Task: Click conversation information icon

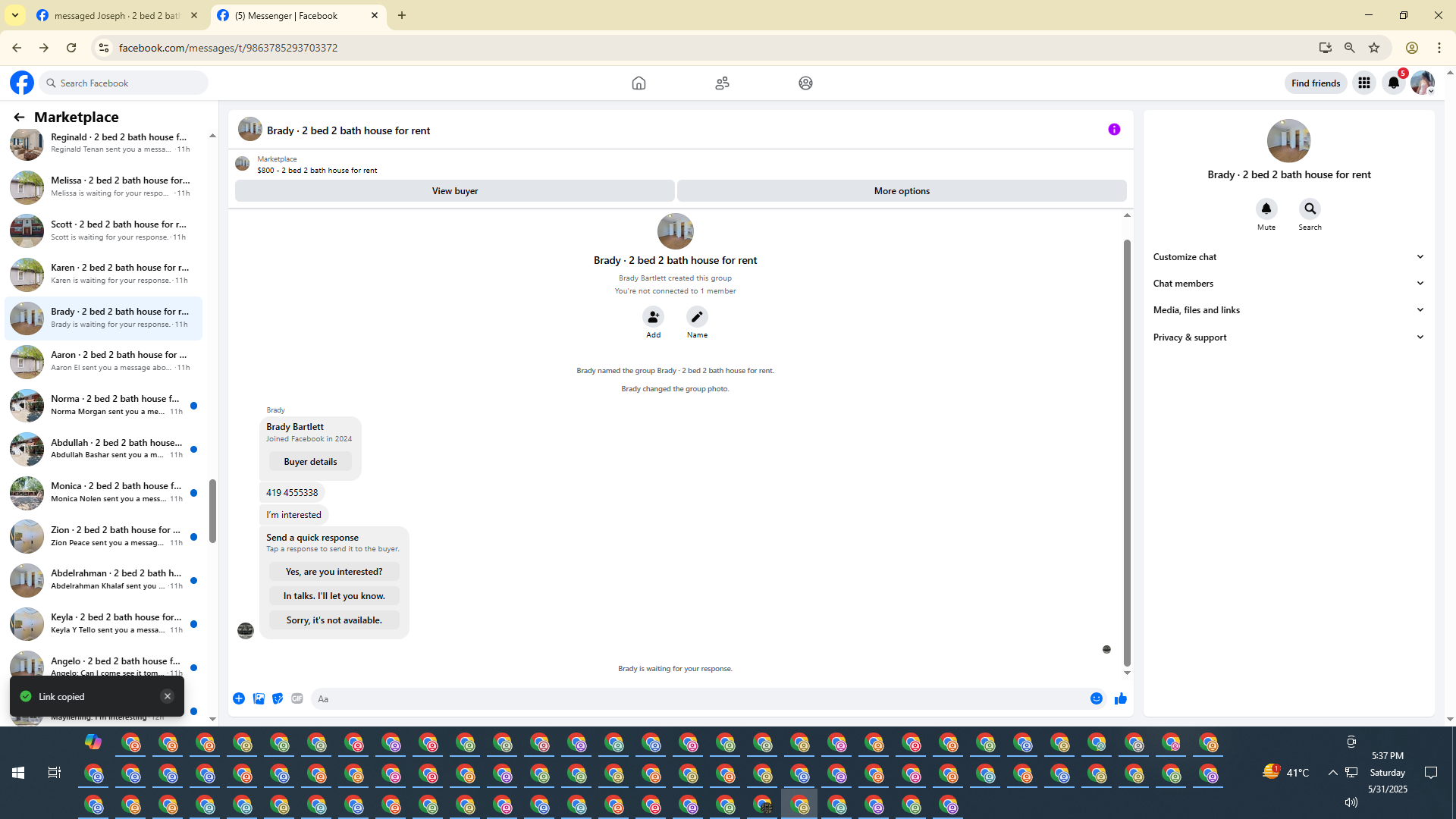Action: click(x=1114, y=130)
